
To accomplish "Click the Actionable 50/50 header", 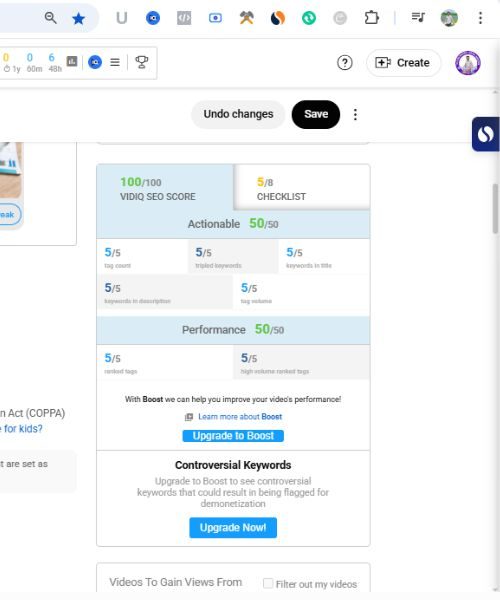I will (x=233, y=224).
